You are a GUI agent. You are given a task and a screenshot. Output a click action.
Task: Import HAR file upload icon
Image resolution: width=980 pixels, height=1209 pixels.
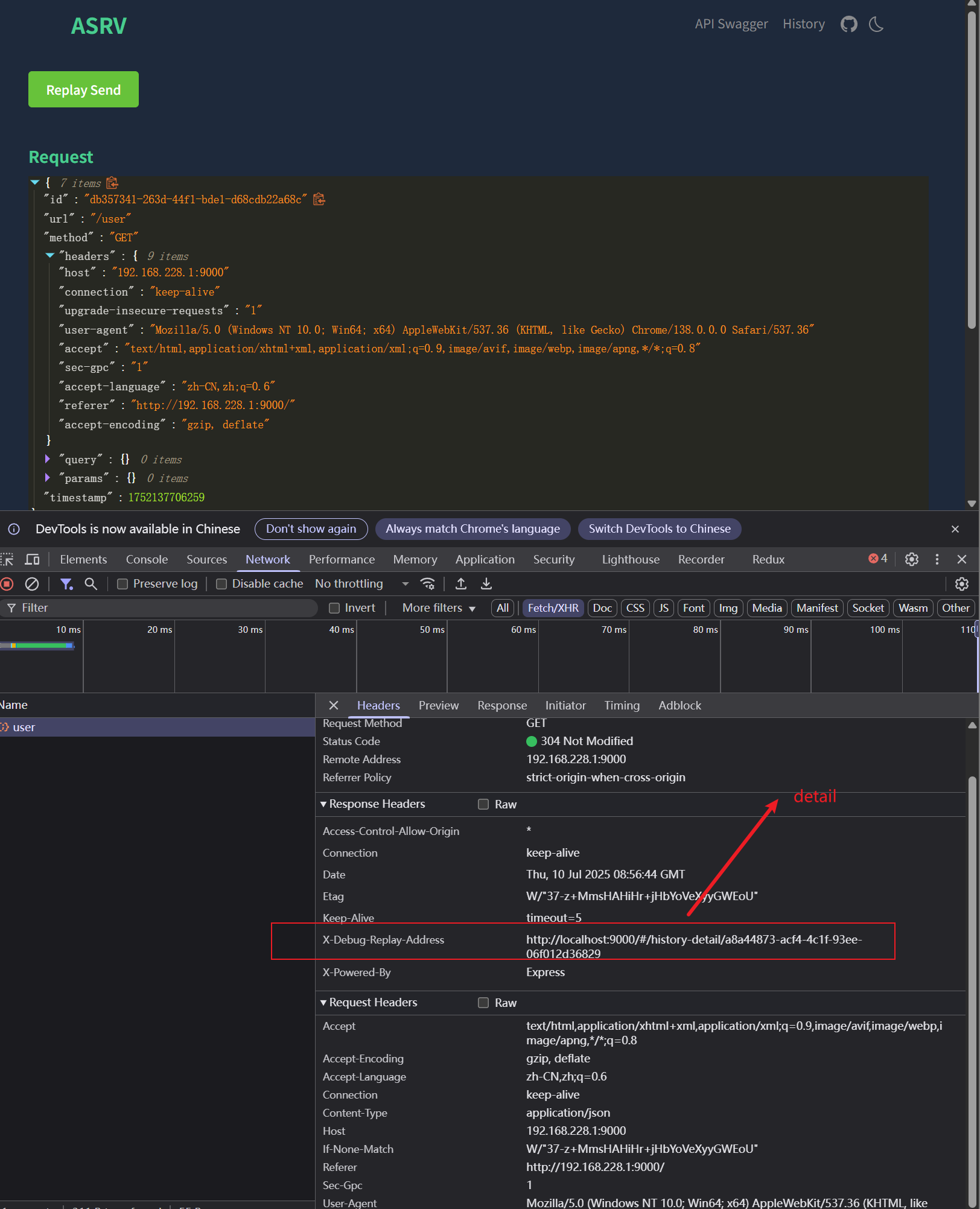[x=461, y=583]
